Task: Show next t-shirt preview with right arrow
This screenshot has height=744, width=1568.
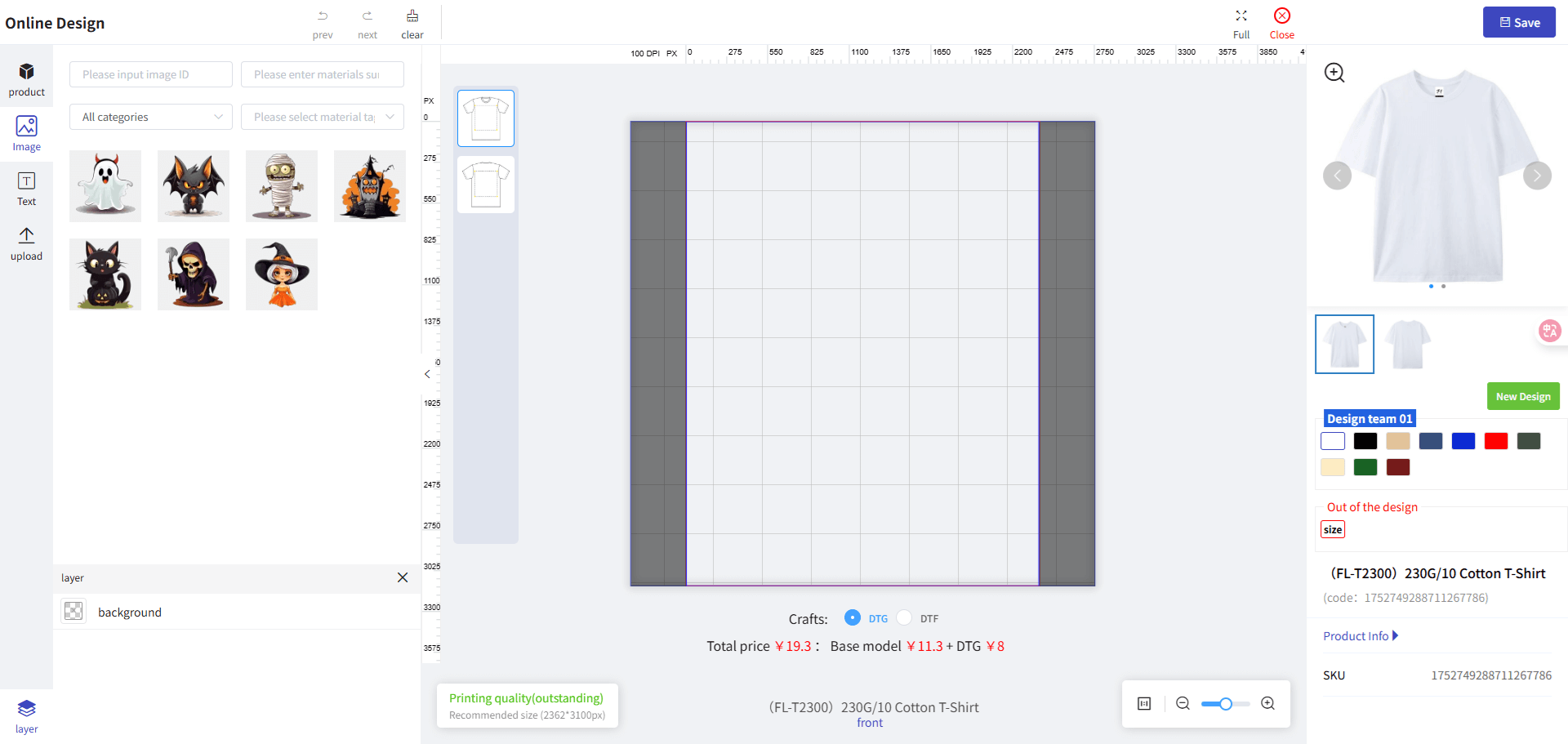Action: pos(1537,176)
